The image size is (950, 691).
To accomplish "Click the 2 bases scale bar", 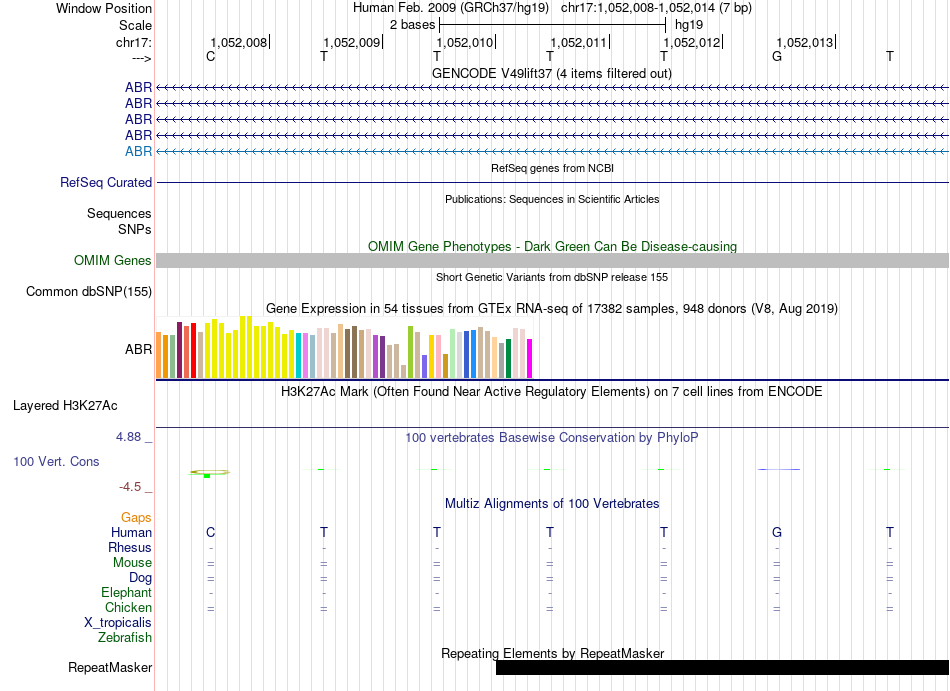I will tap(552, 25).
